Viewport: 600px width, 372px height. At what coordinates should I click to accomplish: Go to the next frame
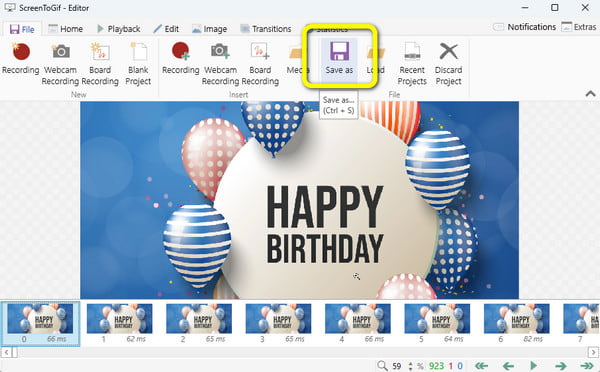(x=560, y=366)
